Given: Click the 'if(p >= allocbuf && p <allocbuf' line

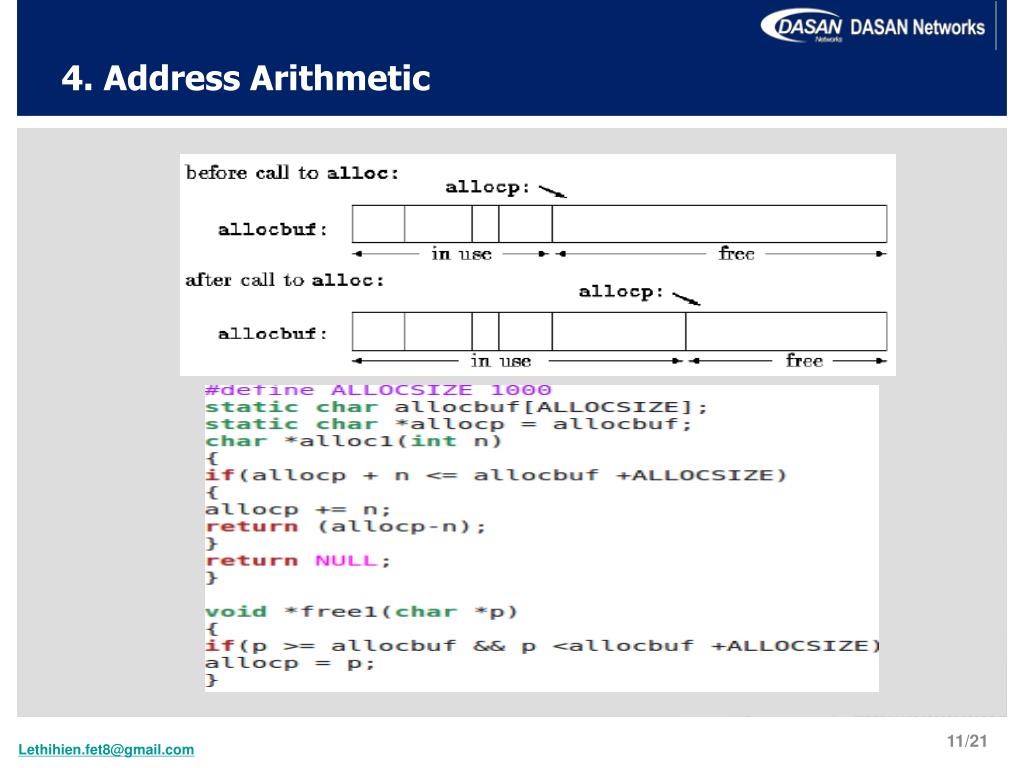Looking at the screenshot, I should (541, 646).
